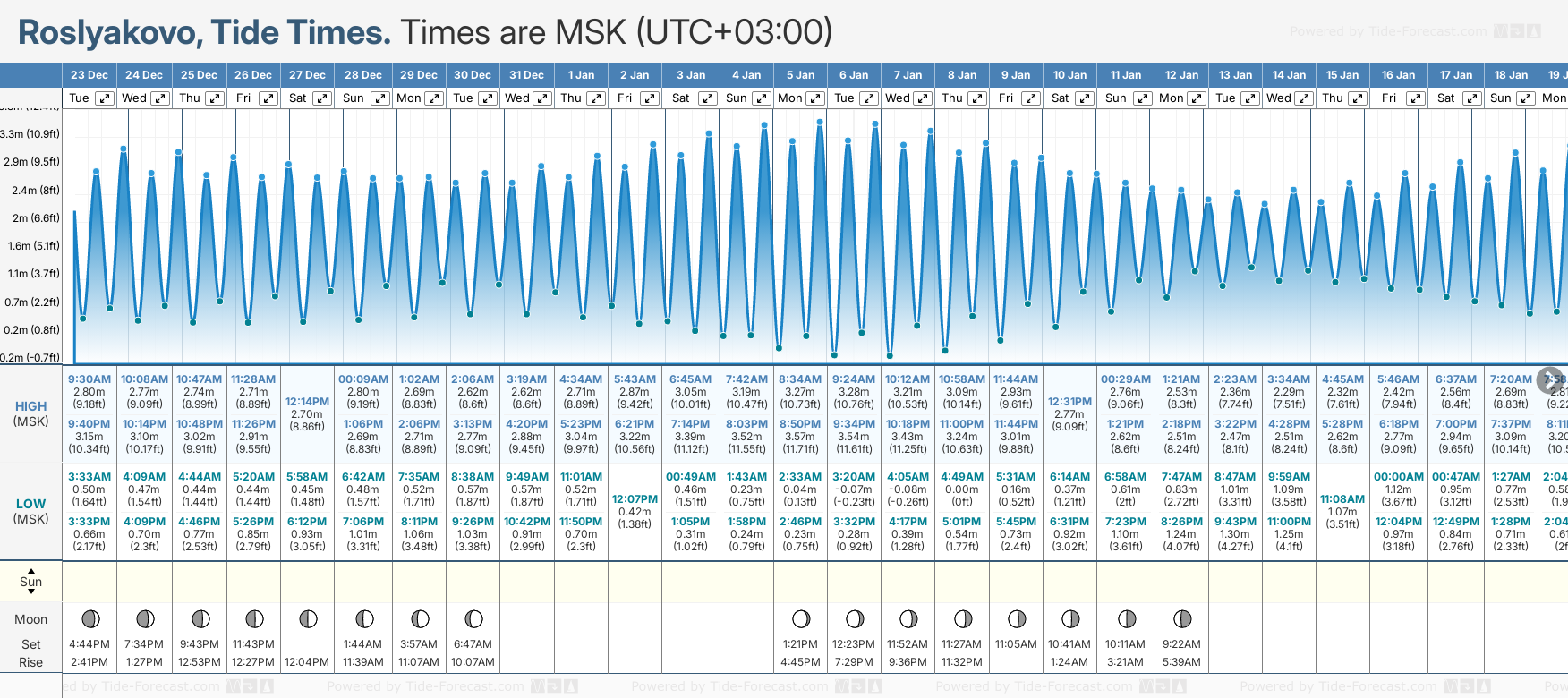Image resolution: width=1568 pixels, height=698 pixels.
Task: Click the 9:40PM high tide on 23 Dec
Action: pyautogui.click(x=89, y=424)
